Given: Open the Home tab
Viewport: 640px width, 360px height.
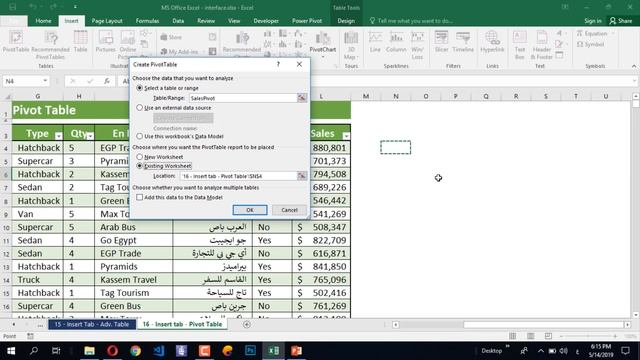Looking at the screenshot, I should (x=43, y=21).
